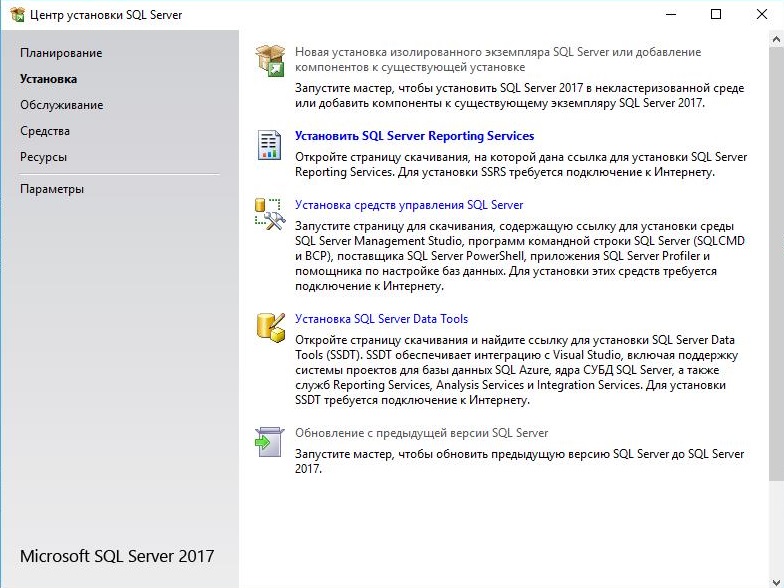
Task: Start new standalone SQL Server installation link
Action: coord(498,60)
